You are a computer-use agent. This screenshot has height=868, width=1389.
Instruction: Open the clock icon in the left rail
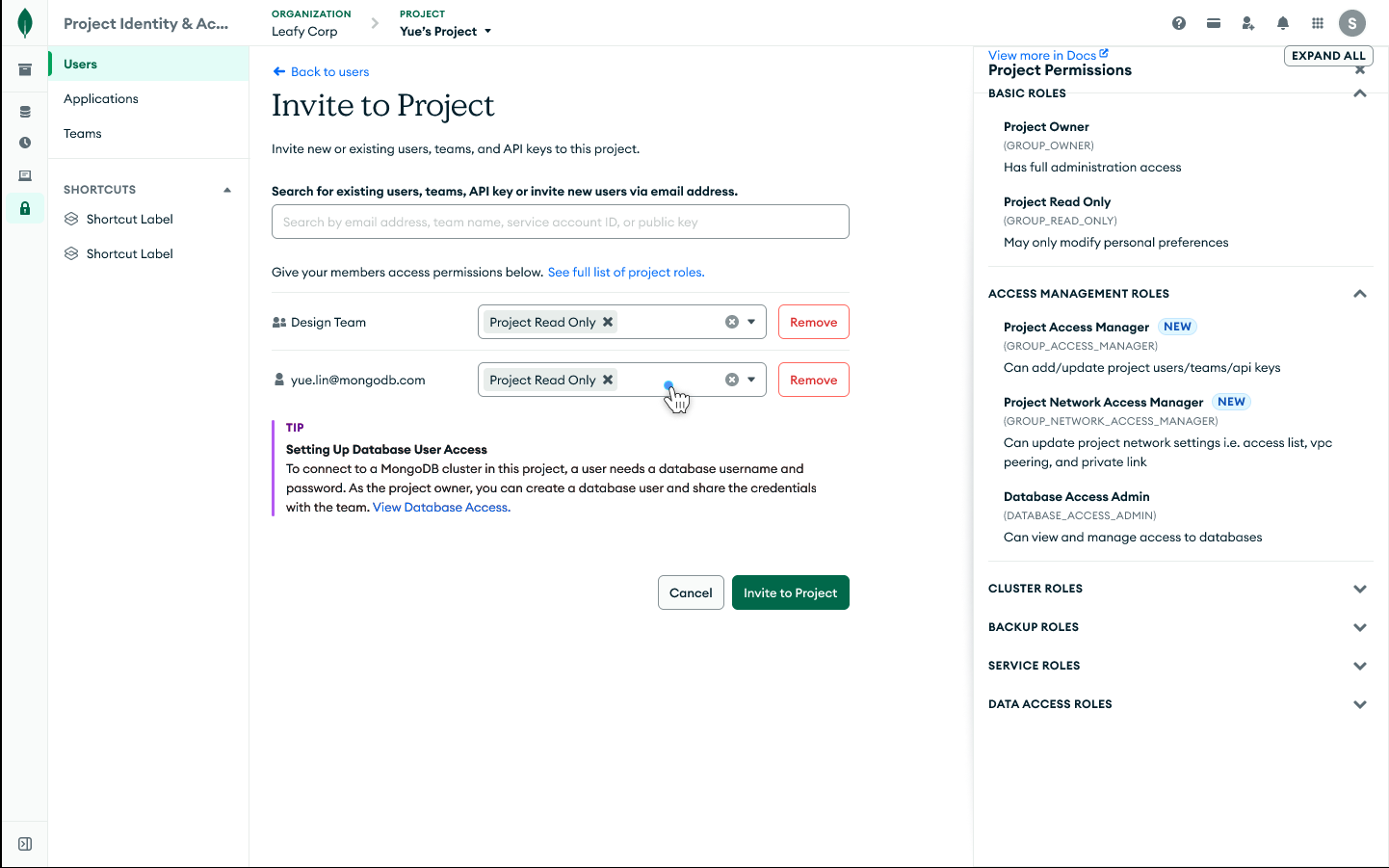[x=25, y=143]
